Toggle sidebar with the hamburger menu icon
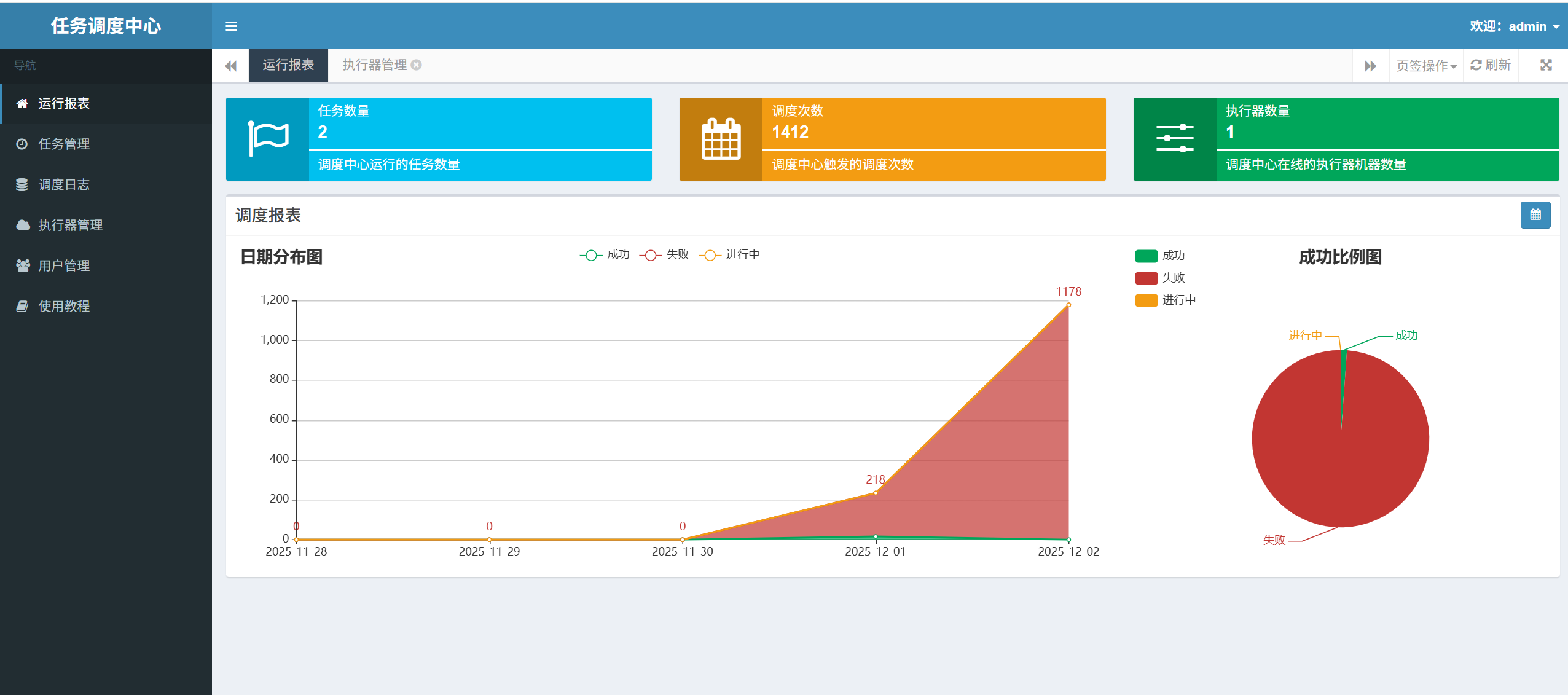The width and height of the screenshot is (1568, 695). coord(231,26)
